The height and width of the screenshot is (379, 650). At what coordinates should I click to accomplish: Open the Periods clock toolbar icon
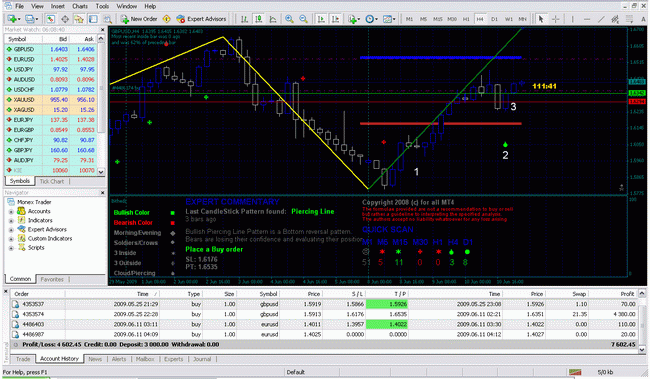coord(370,19)
